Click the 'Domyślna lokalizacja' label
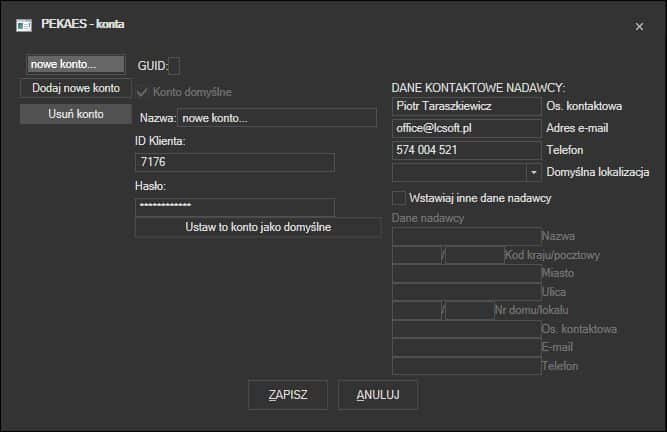 pyautogui.click(x=598, y=172)
